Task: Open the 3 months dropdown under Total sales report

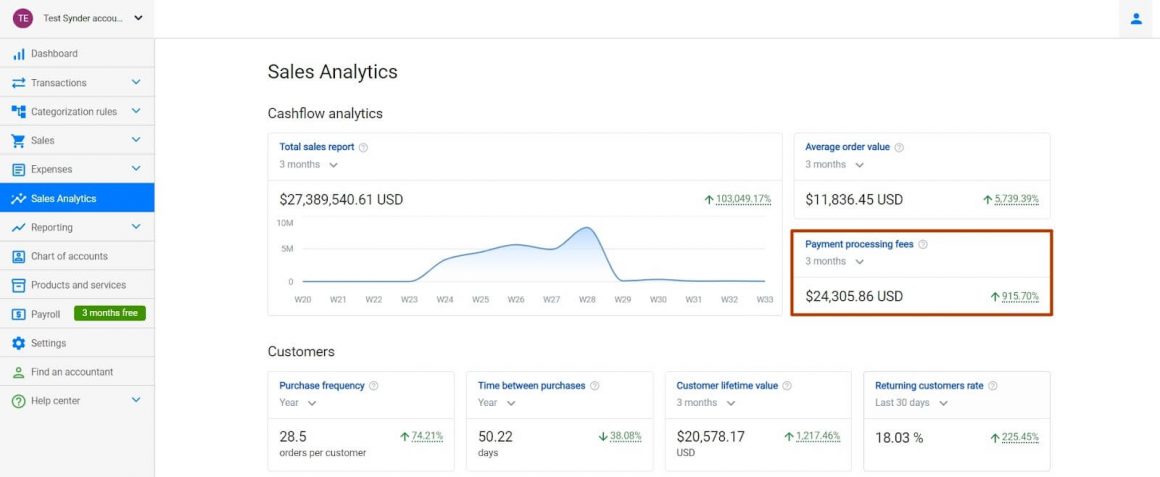Action: (x=309, y=165)
